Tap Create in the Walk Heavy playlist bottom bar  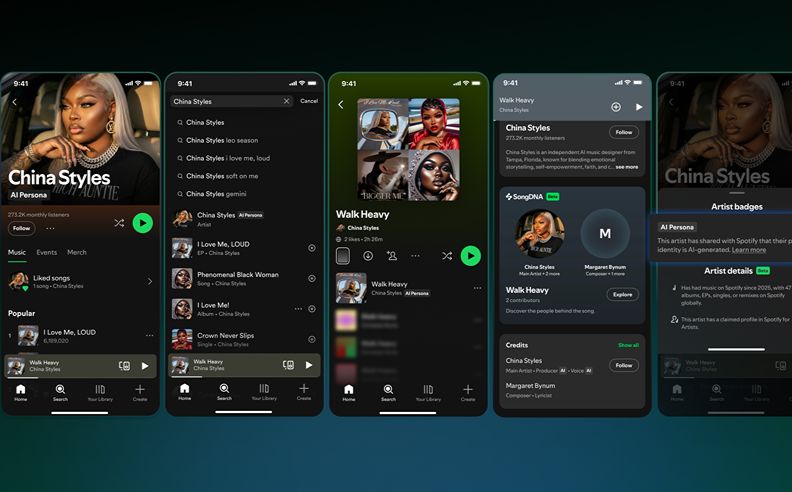468,392
